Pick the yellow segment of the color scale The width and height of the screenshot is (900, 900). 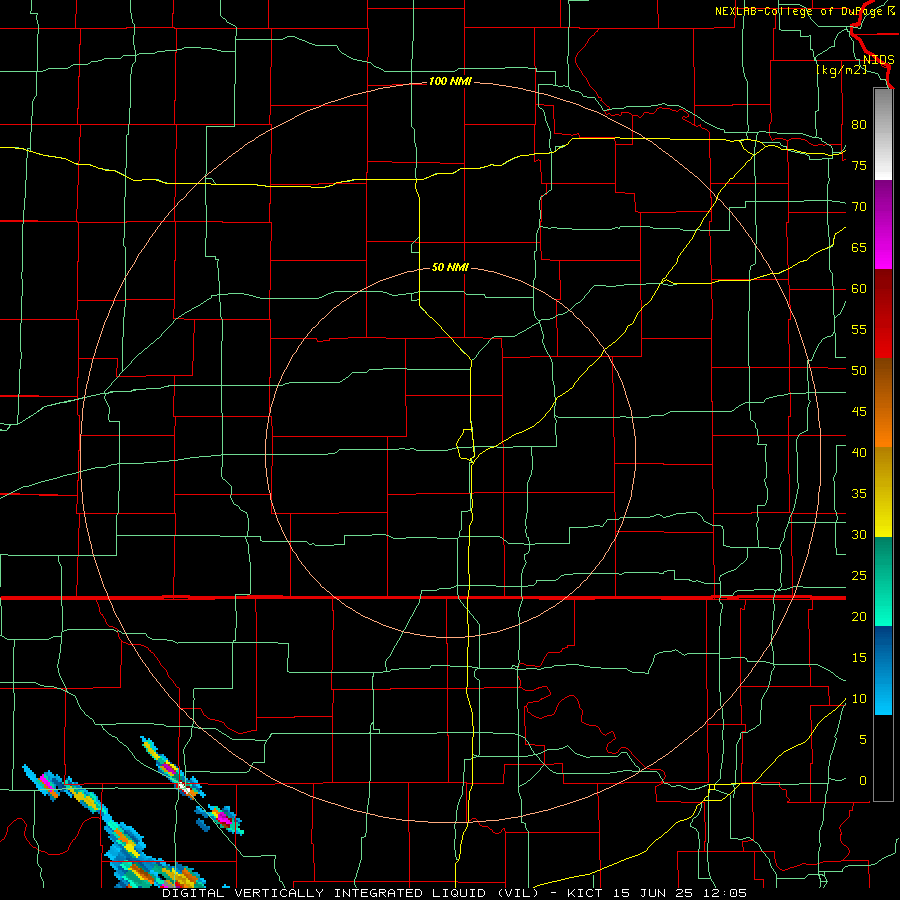883,492
